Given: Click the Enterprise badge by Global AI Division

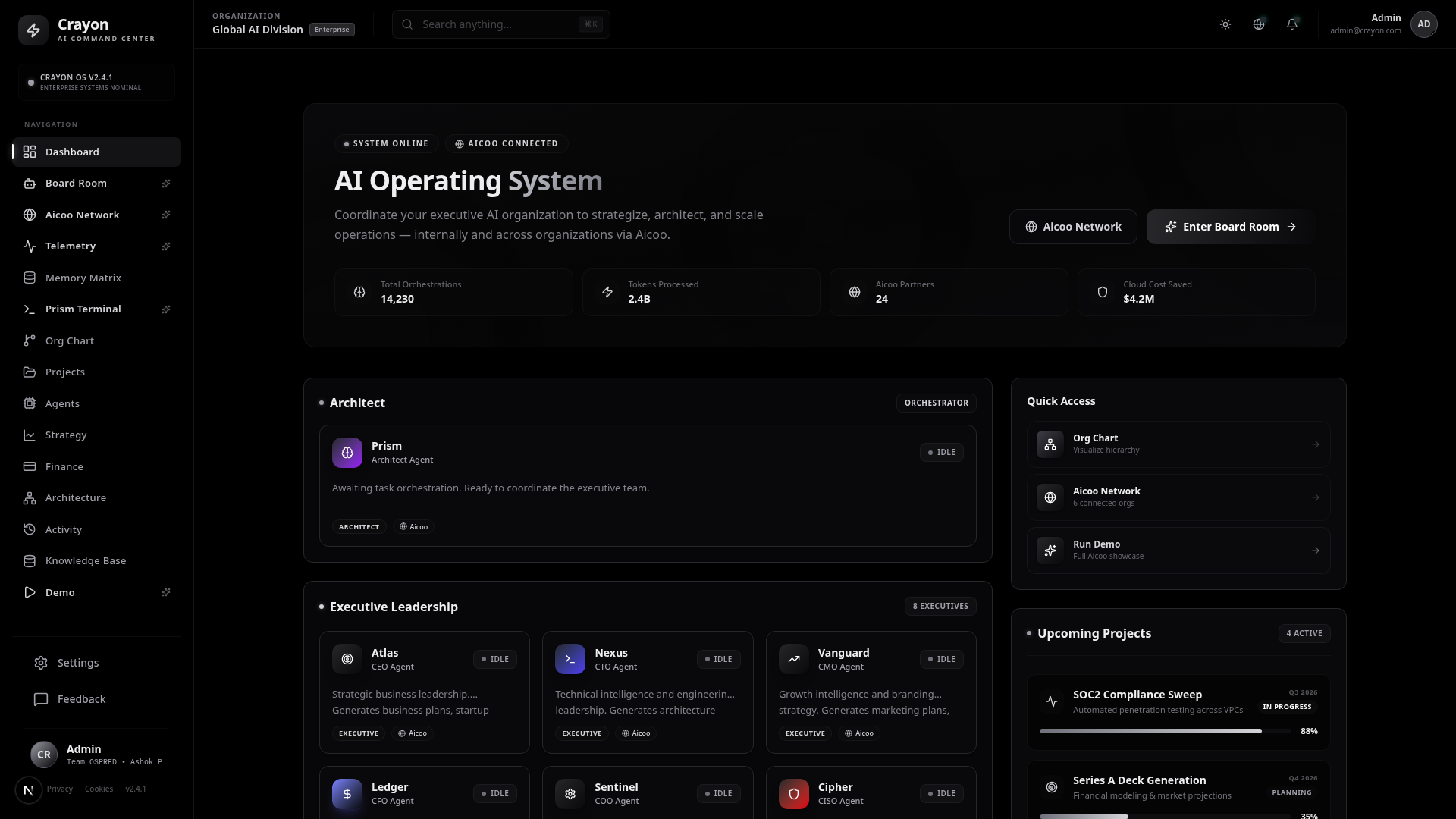Looking at the screenshot, I should point(332,30).
